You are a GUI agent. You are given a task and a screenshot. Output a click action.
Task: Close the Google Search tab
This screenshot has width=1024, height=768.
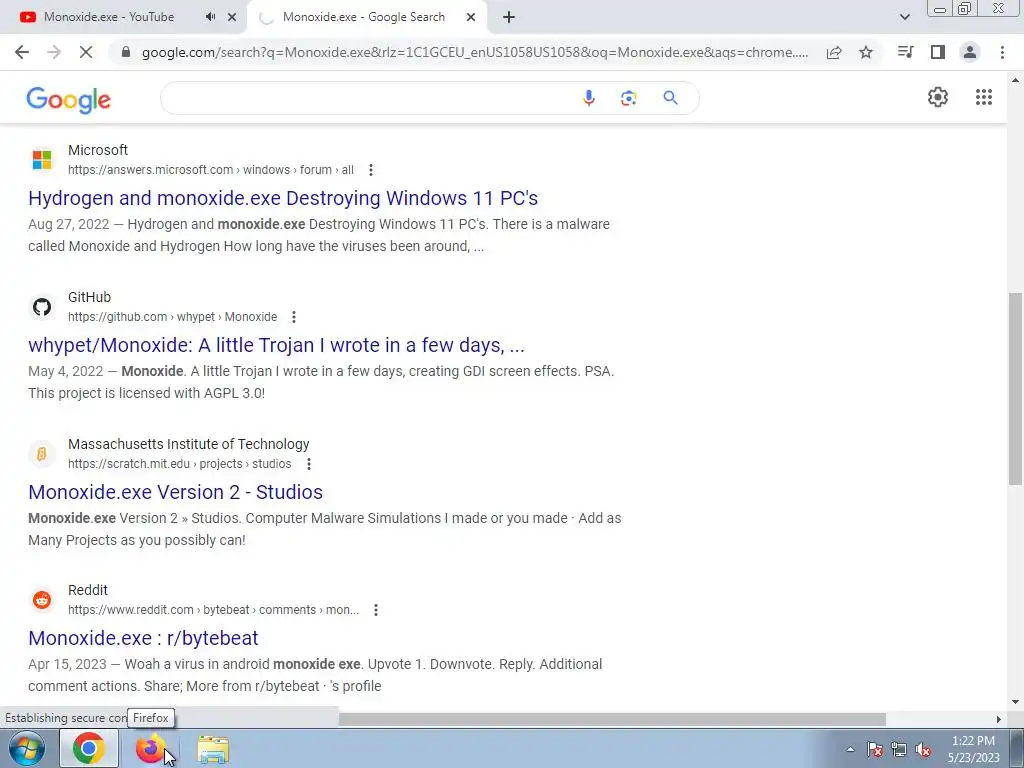471,17
